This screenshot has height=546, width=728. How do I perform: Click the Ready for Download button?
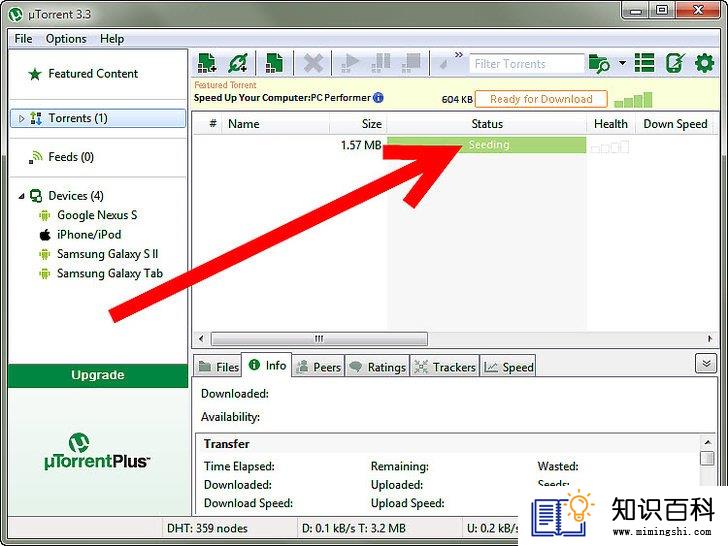[x=541, y=99]
